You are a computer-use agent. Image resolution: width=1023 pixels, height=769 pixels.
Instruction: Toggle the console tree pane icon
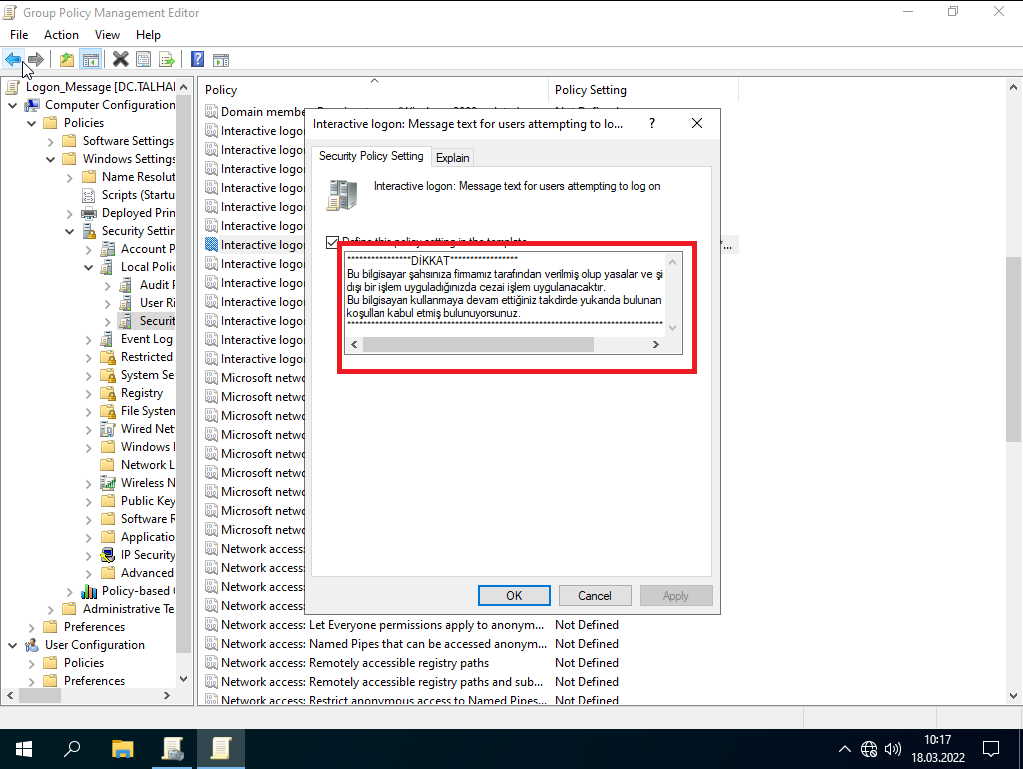click(x=91, y=60)
